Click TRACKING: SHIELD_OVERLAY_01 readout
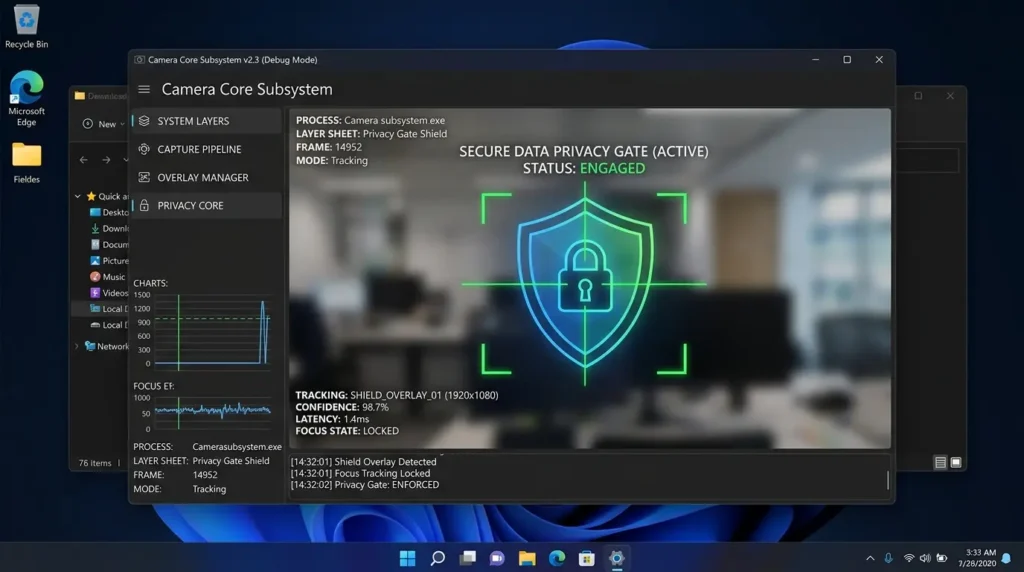1024x572 pixels. 397,395
